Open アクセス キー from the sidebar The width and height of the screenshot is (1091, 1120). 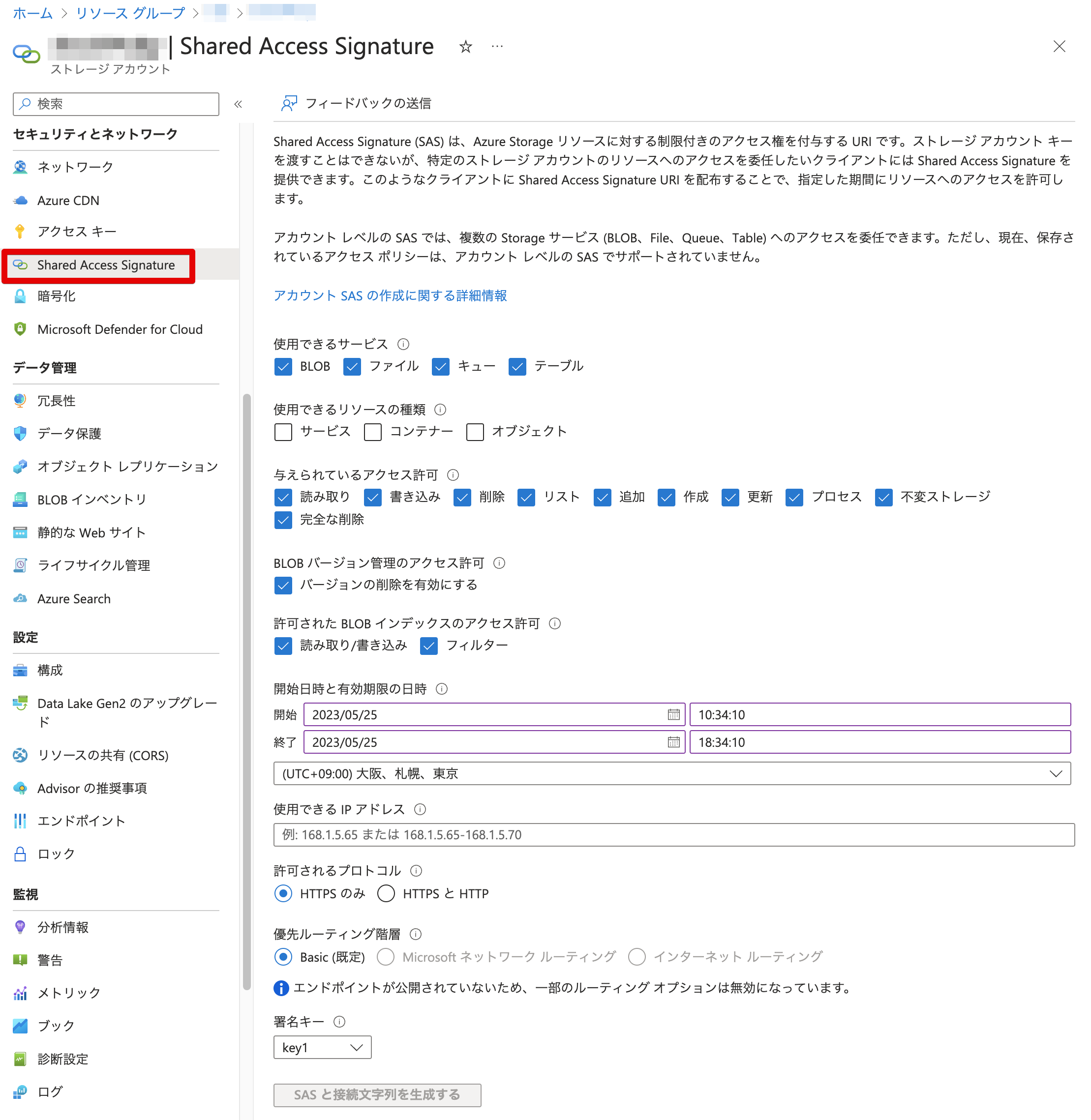76,232
